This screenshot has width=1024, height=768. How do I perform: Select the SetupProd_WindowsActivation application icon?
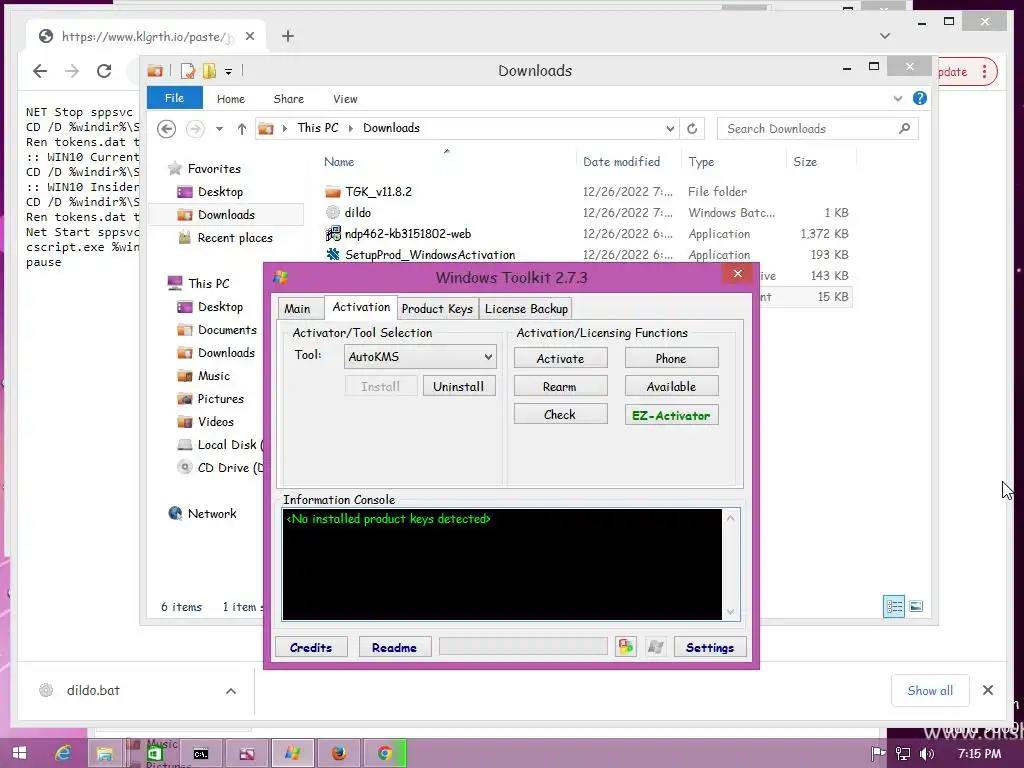click(333, 254)
